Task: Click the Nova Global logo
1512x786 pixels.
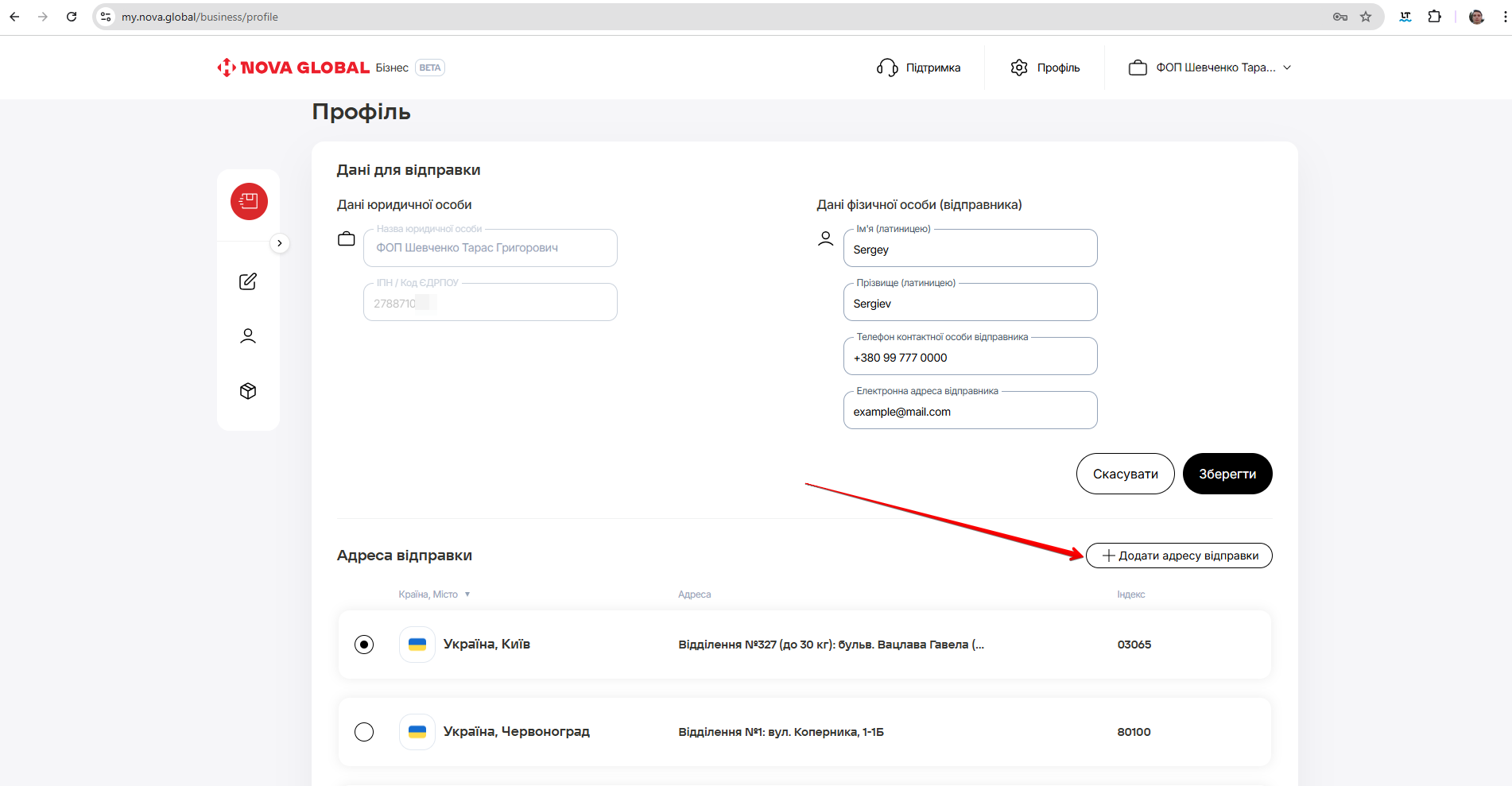Action: (x=293, y=68)
